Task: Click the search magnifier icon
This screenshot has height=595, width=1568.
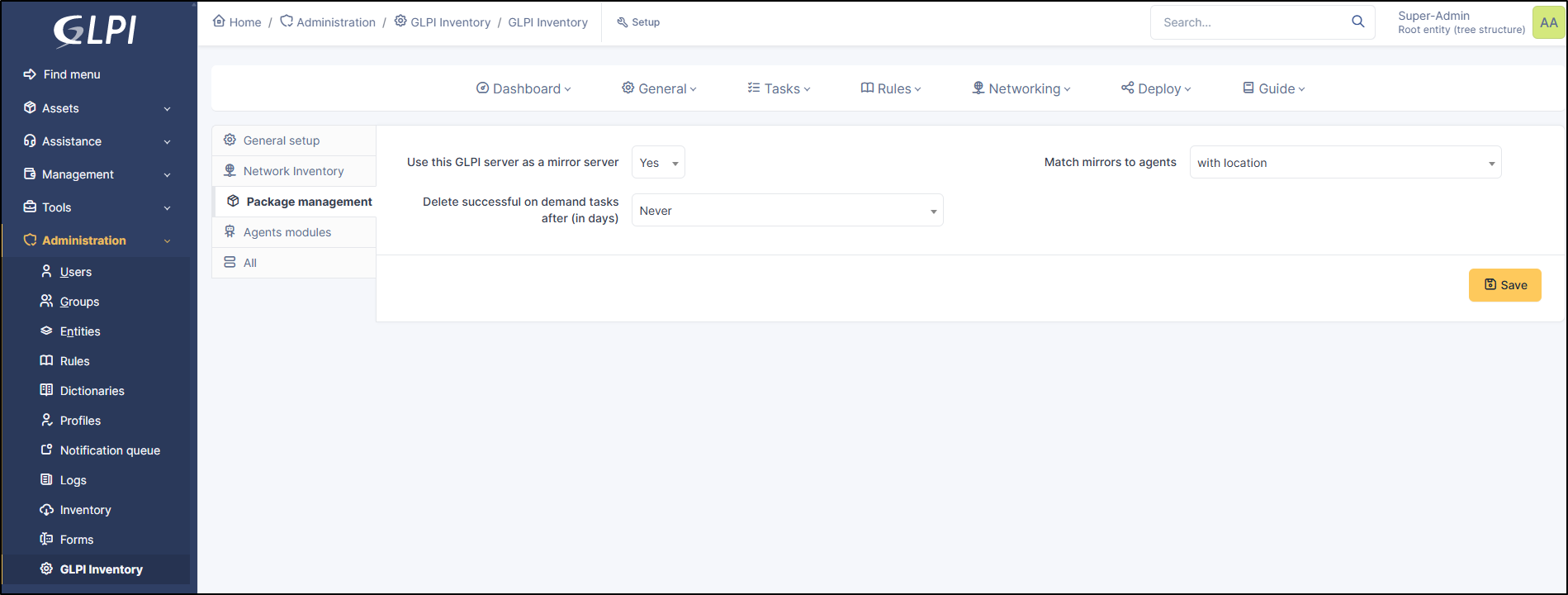Action: click(1357, 22)
